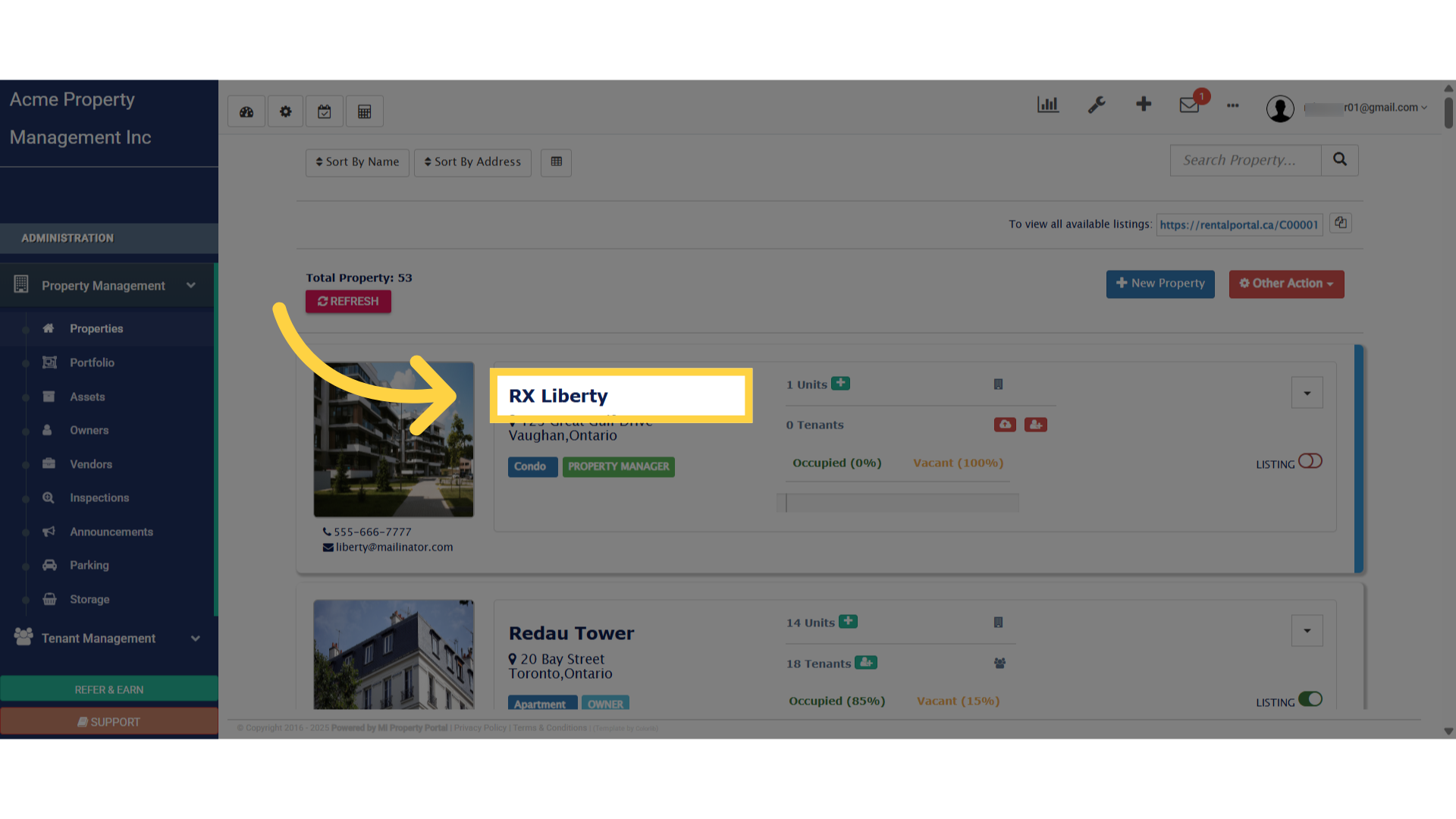Open Storage in the sidebar
Image resolution: width=1456 pixels, height=819 pixels.
[x=89, y=599]
